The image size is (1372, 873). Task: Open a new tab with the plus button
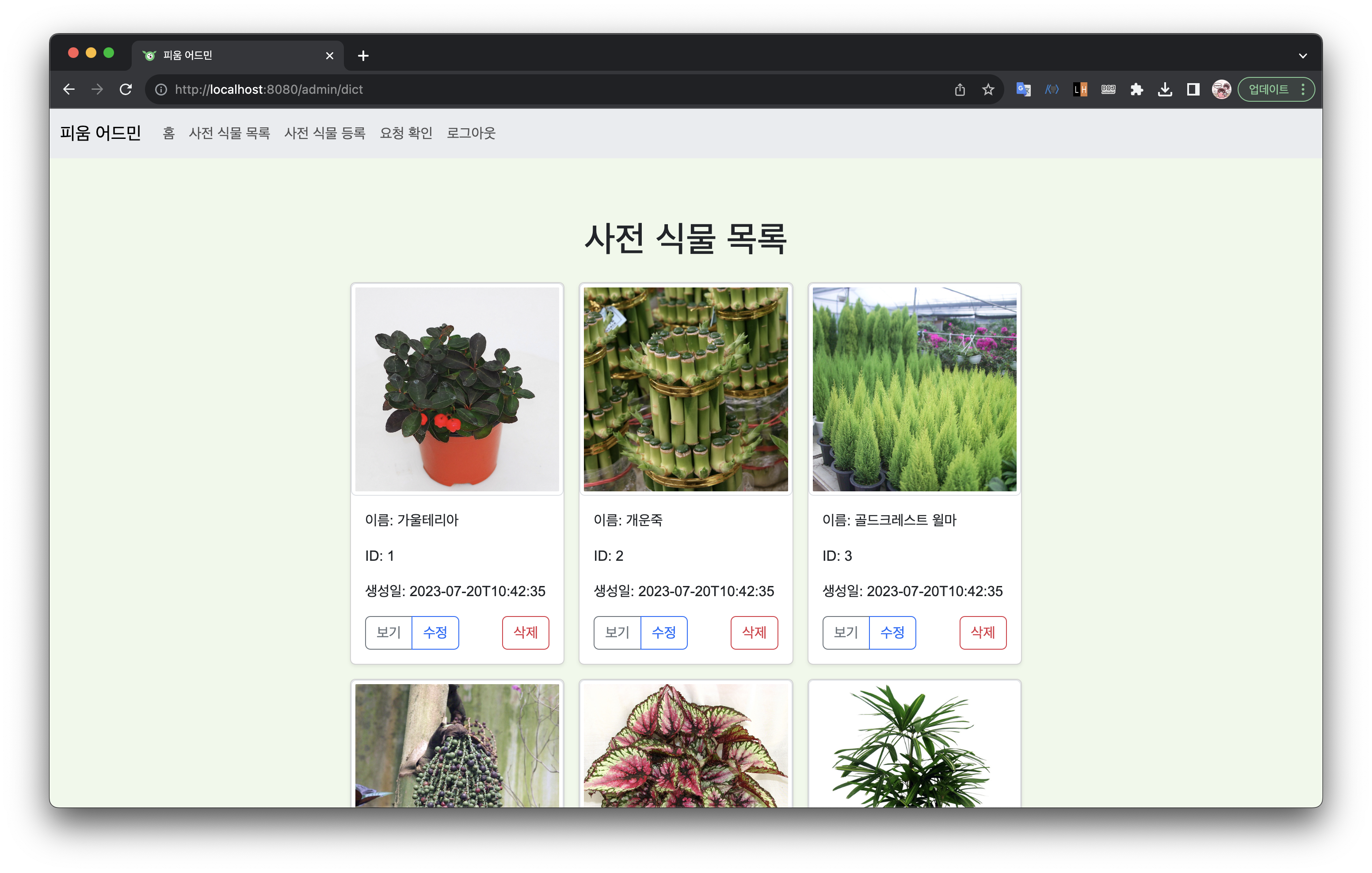(363, 56)
